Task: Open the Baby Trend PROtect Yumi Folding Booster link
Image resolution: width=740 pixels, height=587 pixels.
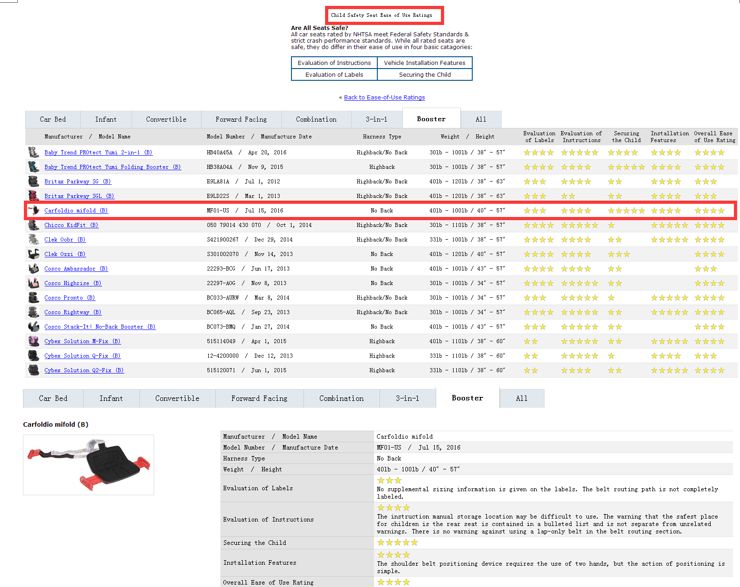Action: point(112,167)
